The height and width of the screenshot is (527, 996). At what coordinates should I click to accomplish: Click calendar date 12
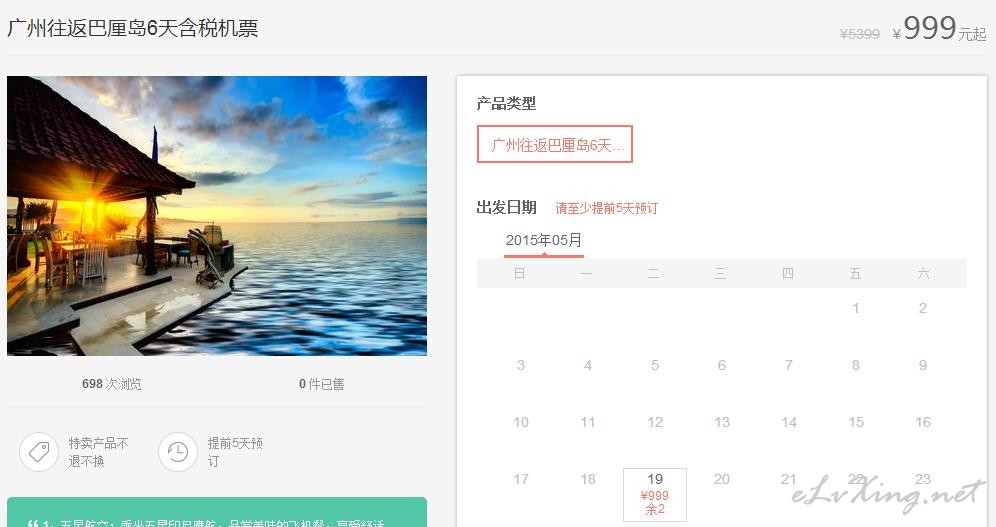[655, 422]
